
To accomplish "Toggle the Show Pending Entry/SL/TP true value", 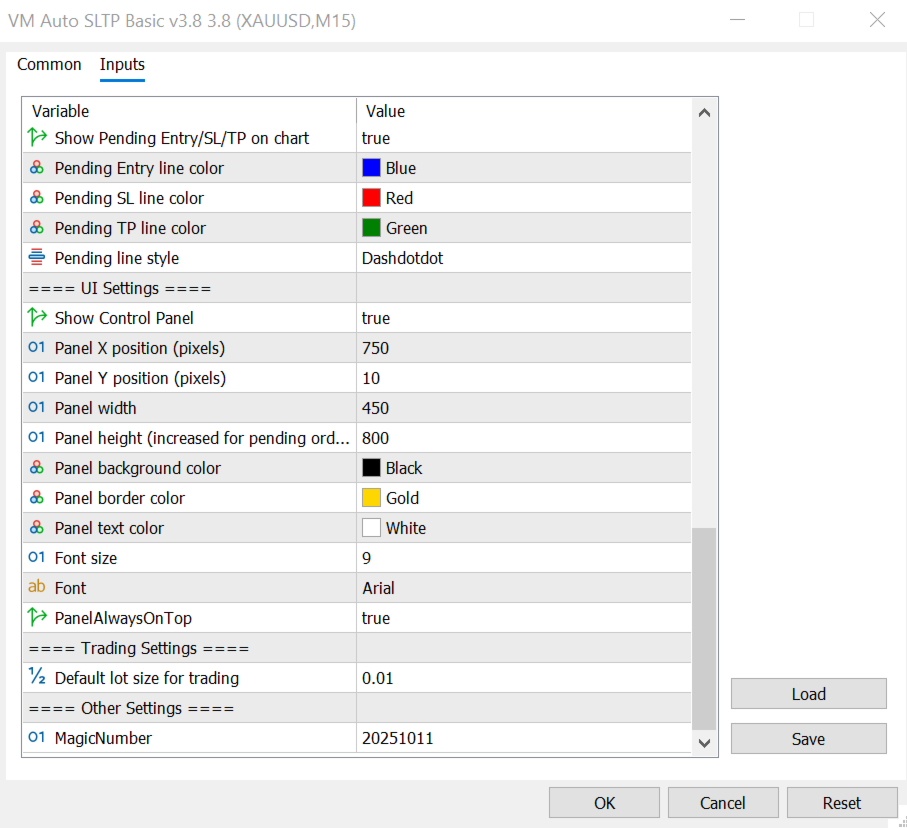I will click(524, 138).
